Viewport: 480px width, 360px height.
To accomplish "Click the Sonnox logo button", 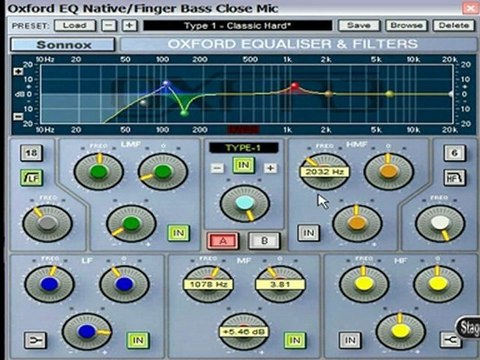I will click(x=63, y=45).
